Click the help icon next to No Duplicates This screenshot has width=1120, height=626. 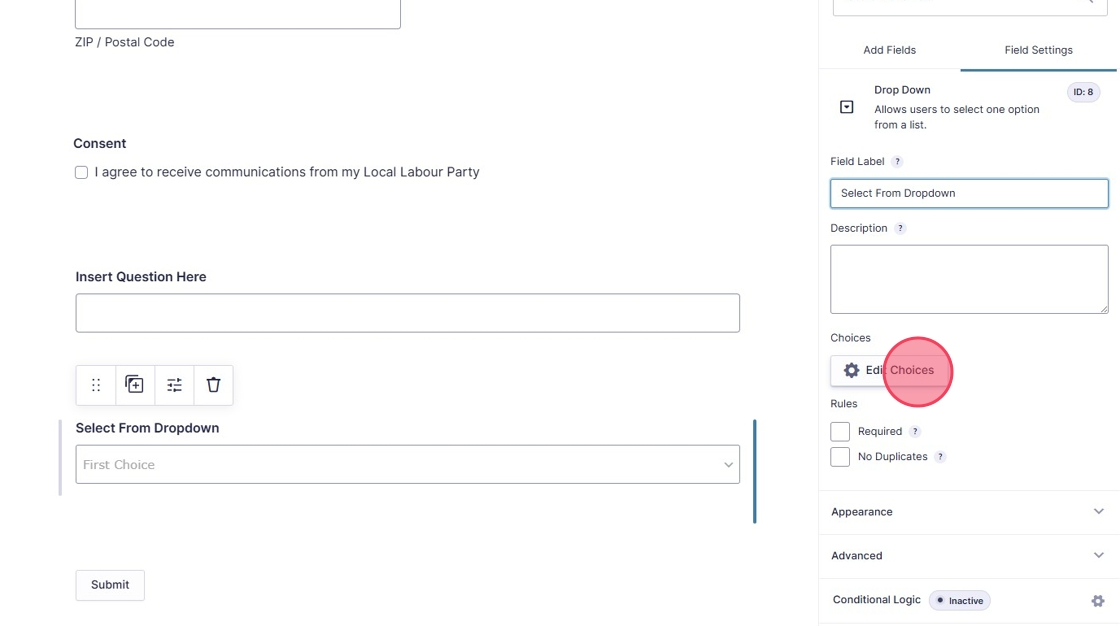[940, 457]
